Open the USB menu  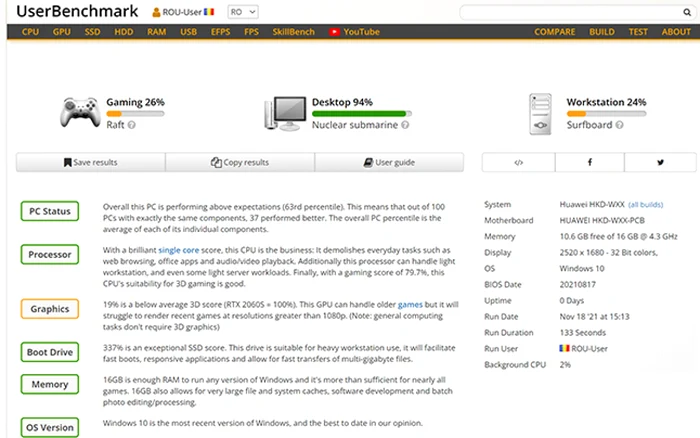(x=188, y=32)
